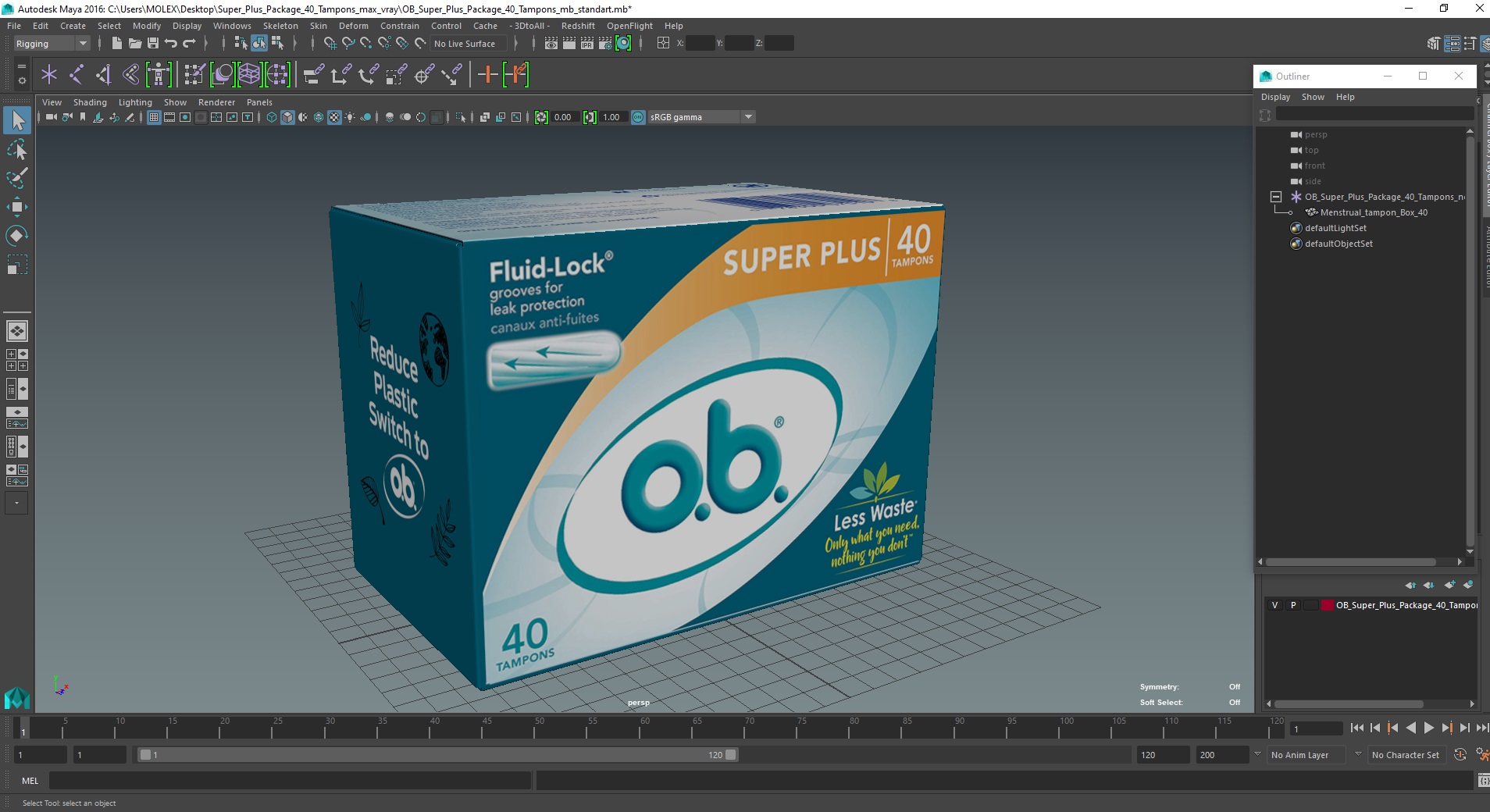The image size is (1490, 812).
Task: Open the shelf tab options menu icon
Action: point(22,80)
